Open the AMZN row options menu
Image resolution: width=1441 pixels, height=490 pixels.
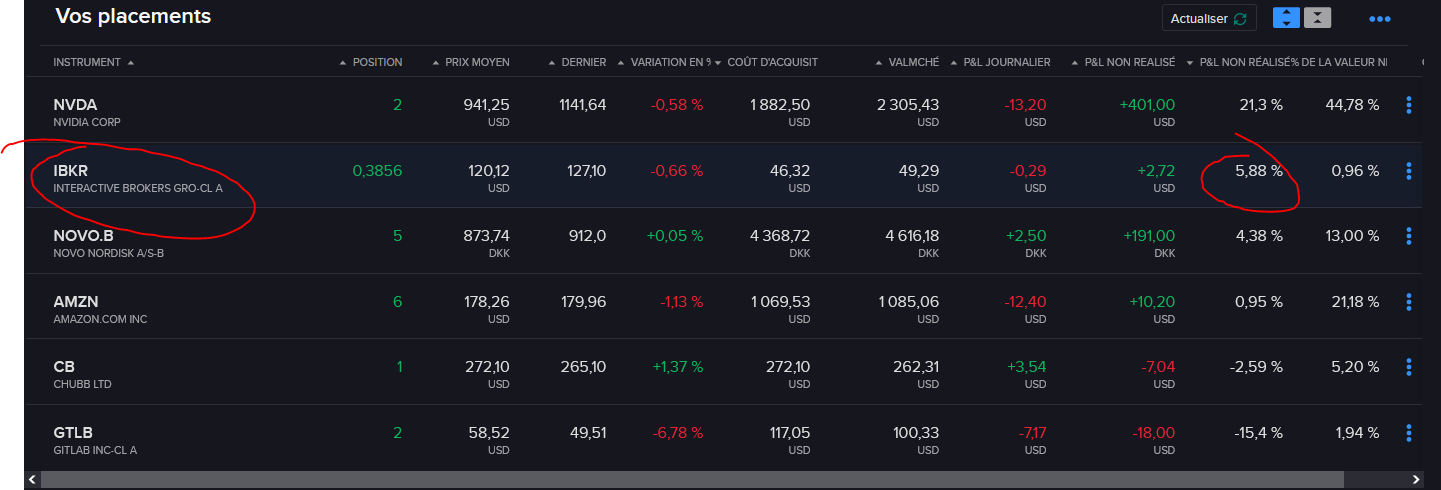[1409, 302]
